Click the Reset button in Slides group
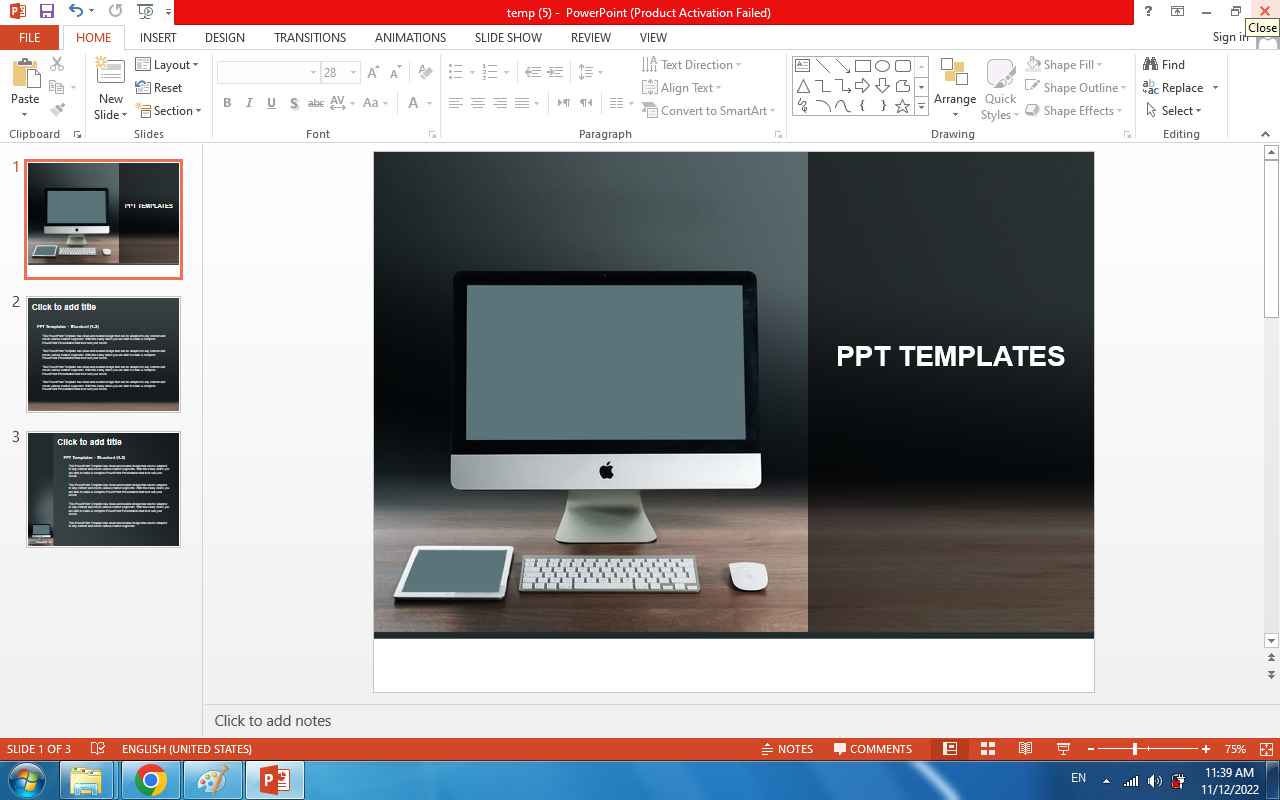Image resolution: width=1280 pixels, height=800 pixels. pyautogui.click(x=159, y=88)
